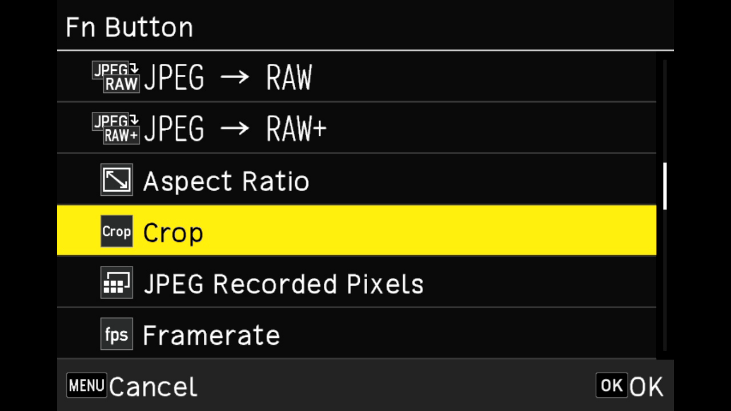Click the Aspect Ratio icon
731x411 pixels.
pos(116,181)
